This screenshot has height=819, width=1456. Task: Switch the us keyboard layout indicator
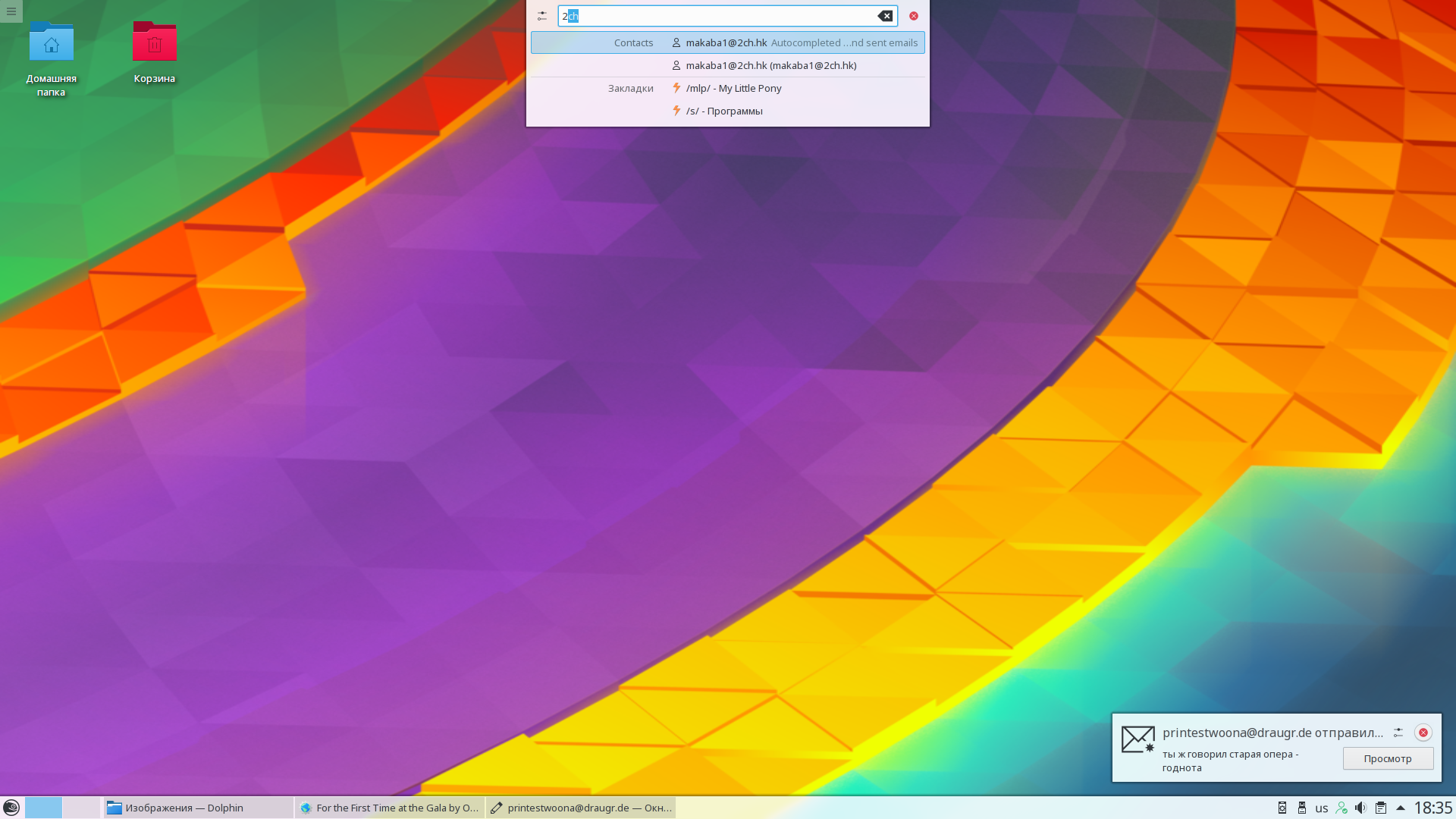click(1322, 808)
